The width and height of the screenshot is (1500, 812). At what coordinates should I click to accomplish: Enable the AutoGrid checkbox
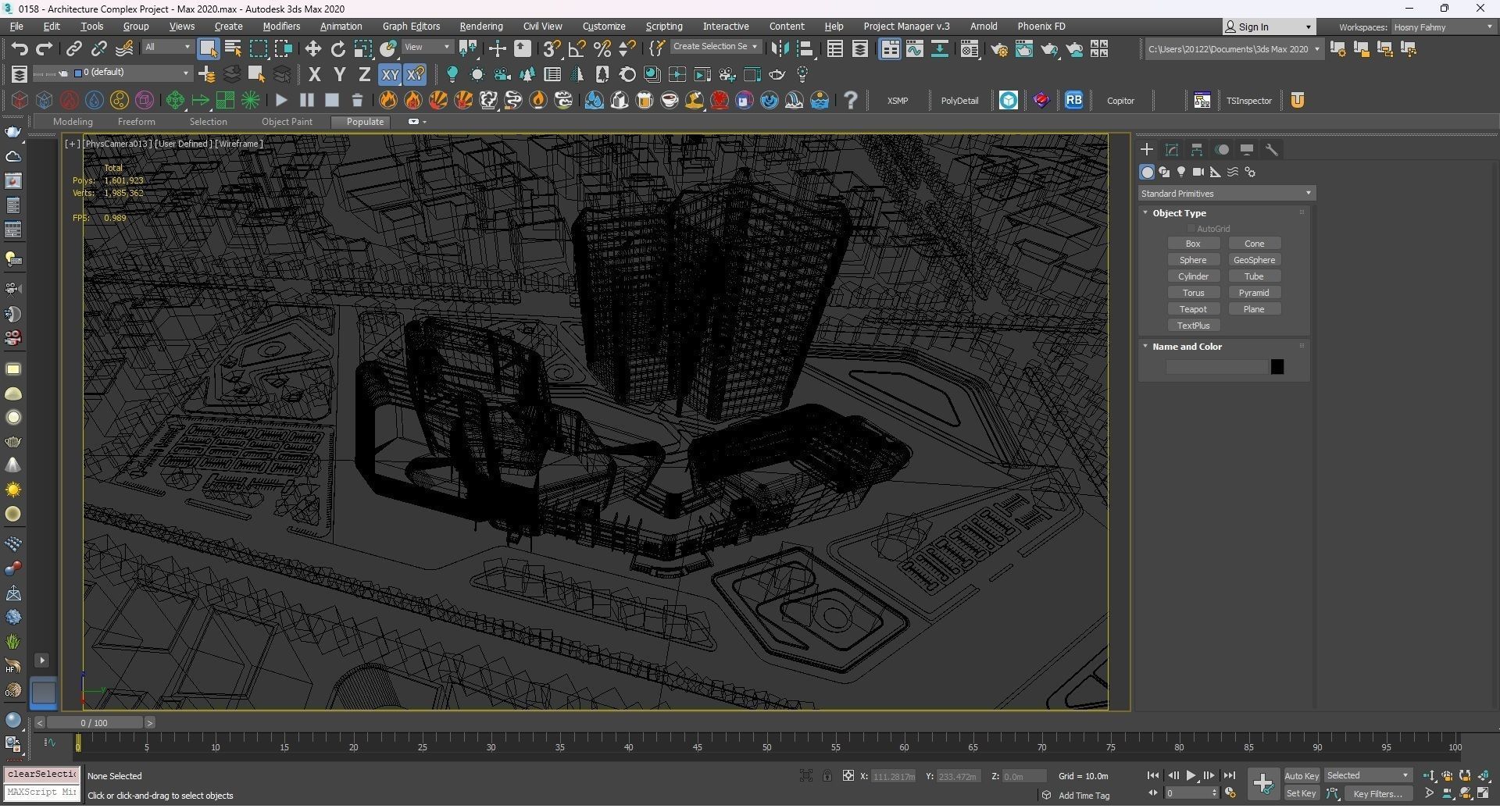point(1191,229)
